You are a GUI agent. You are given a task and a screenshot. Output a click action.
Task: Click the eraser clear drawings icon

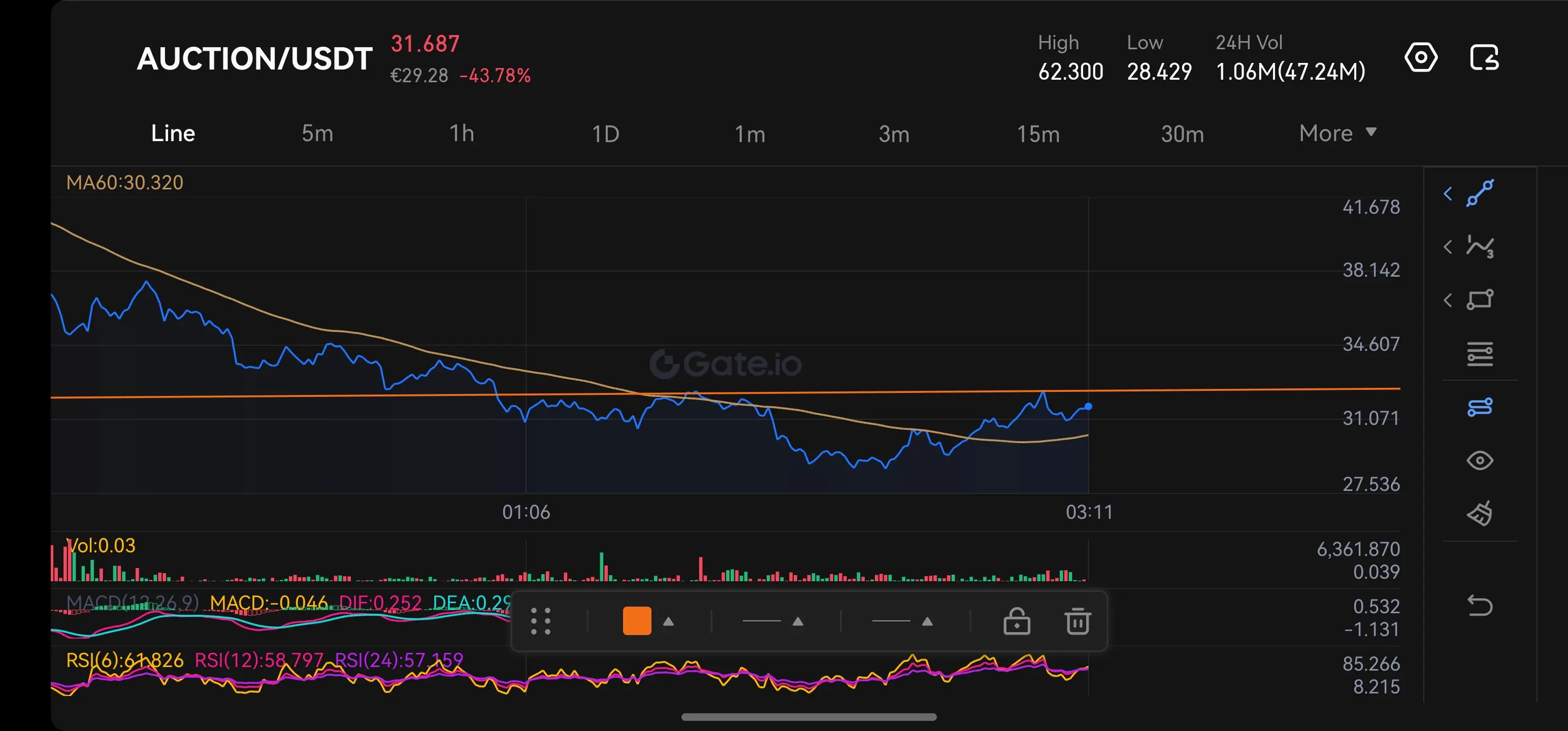pyautogui.click(x=1480, y=513)
